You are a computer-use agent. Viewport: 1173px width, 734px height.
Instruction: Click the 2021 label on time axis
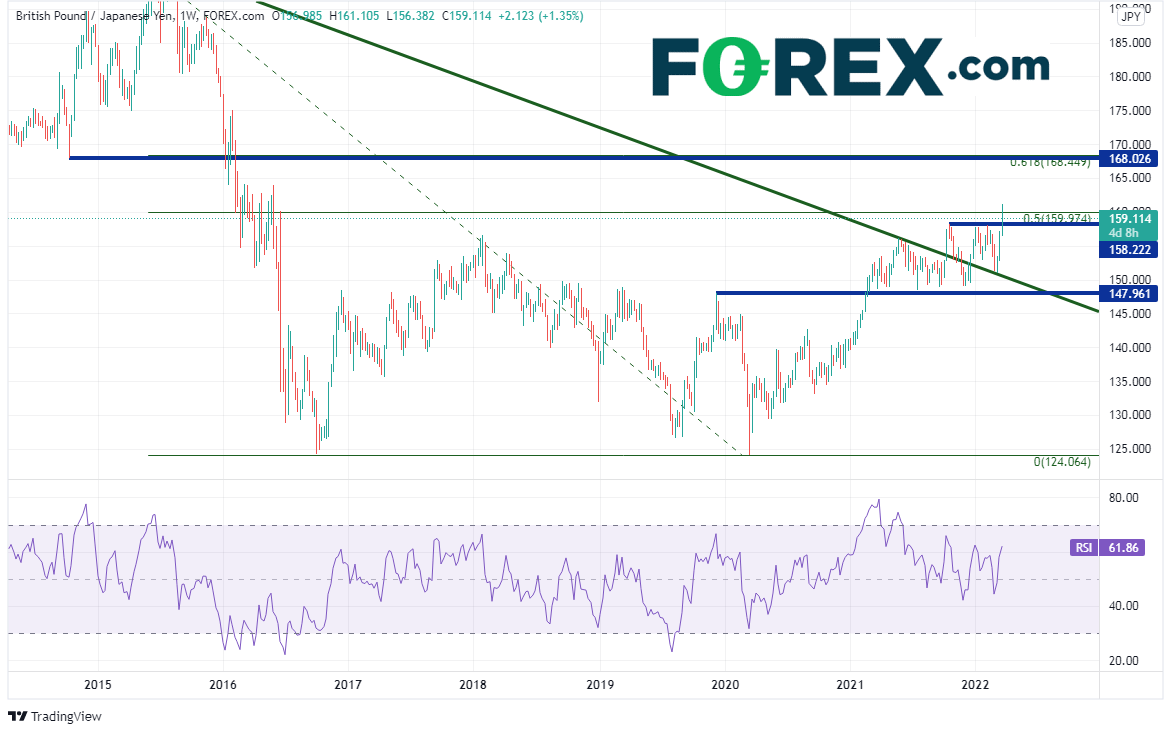coord(850,684)
